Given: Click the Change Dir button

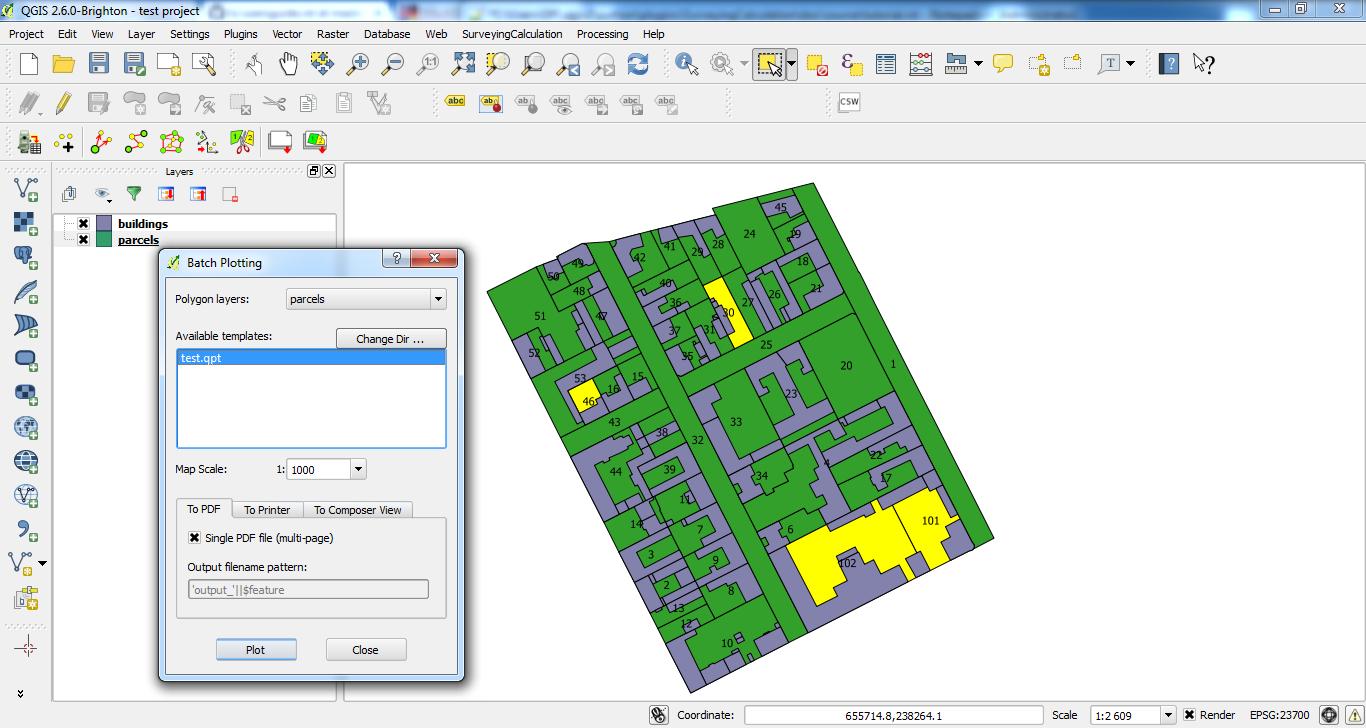Looking at the screenshot, I should click(391, 339).
